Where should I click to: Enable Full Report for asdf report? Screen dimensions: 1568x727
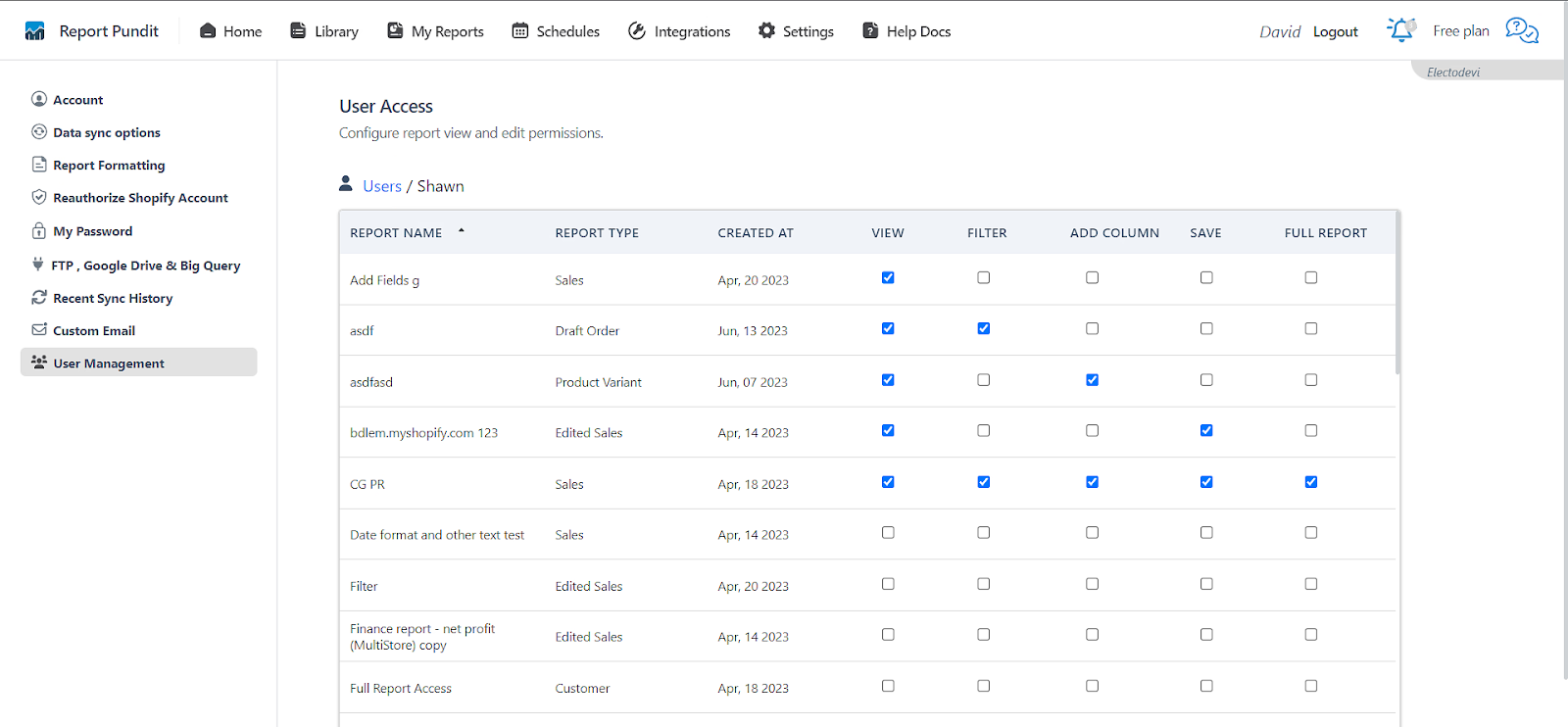(x=1310, y=329)
